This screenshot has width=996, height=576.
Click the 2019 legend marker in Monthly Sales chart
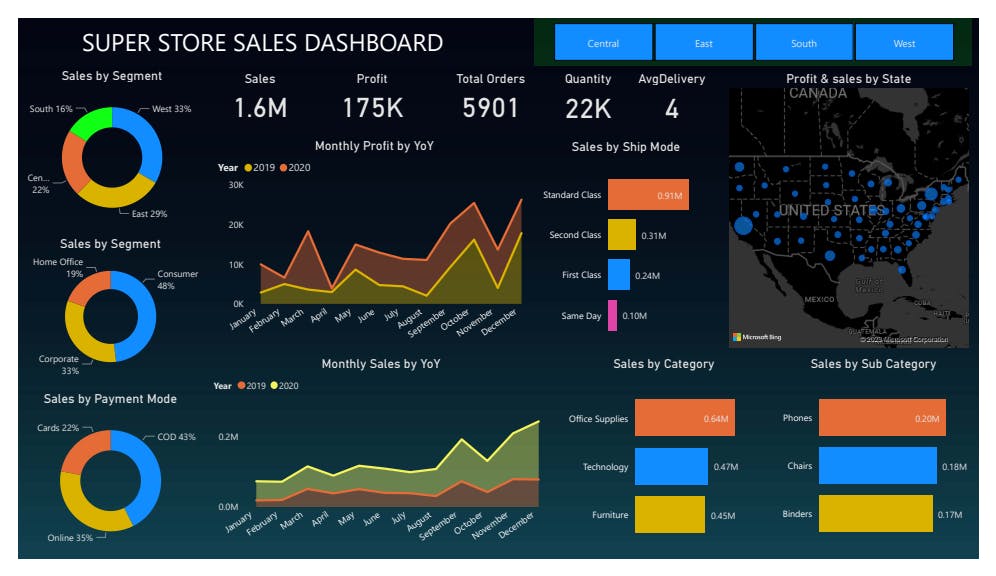(240, 386)
